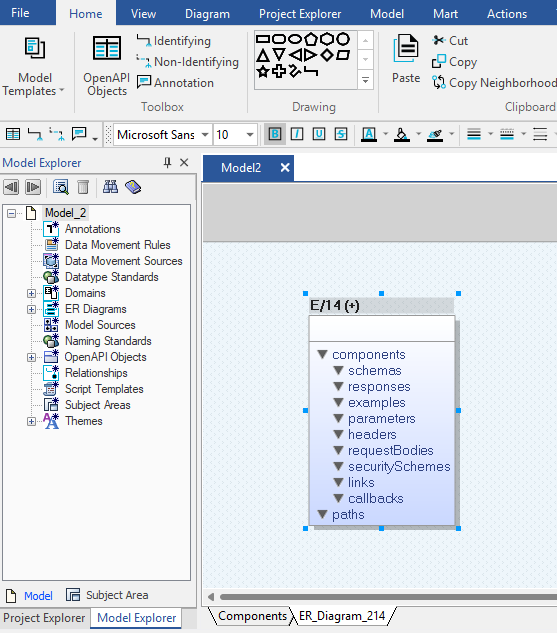The height and width of the screenshot is (633, 557).
Task: Switch to the Components diagram tab
Action: 252,616
